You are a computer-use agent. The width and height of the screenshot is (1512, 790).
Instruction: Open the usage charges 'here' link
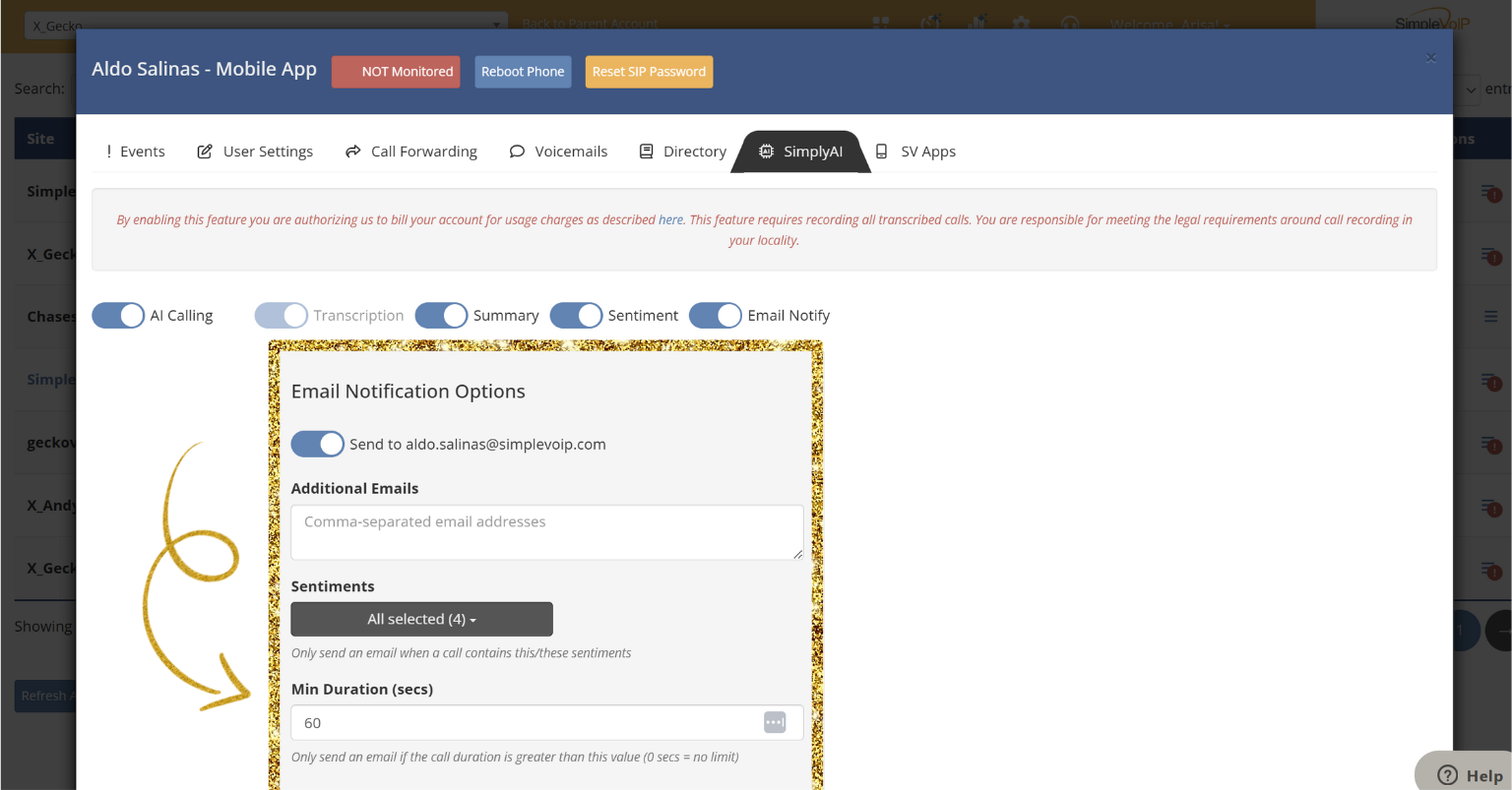670,219
